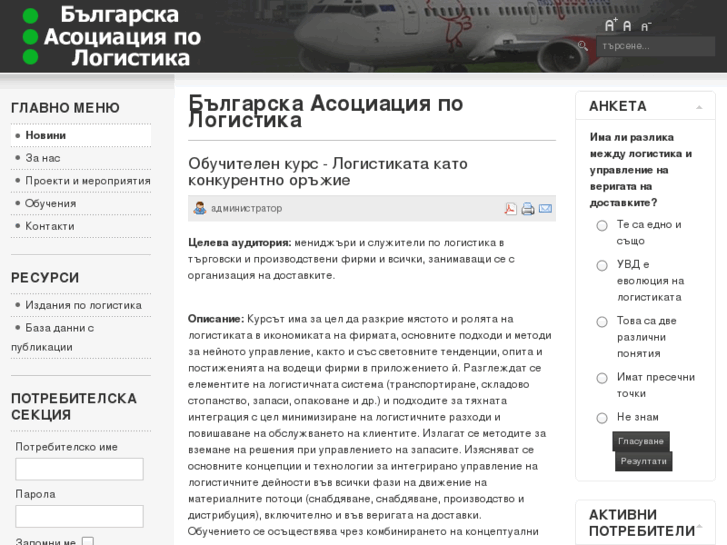This screenshot has height=545, width=727.
Task: Click the Резултати button
Action: pos(644,462)
